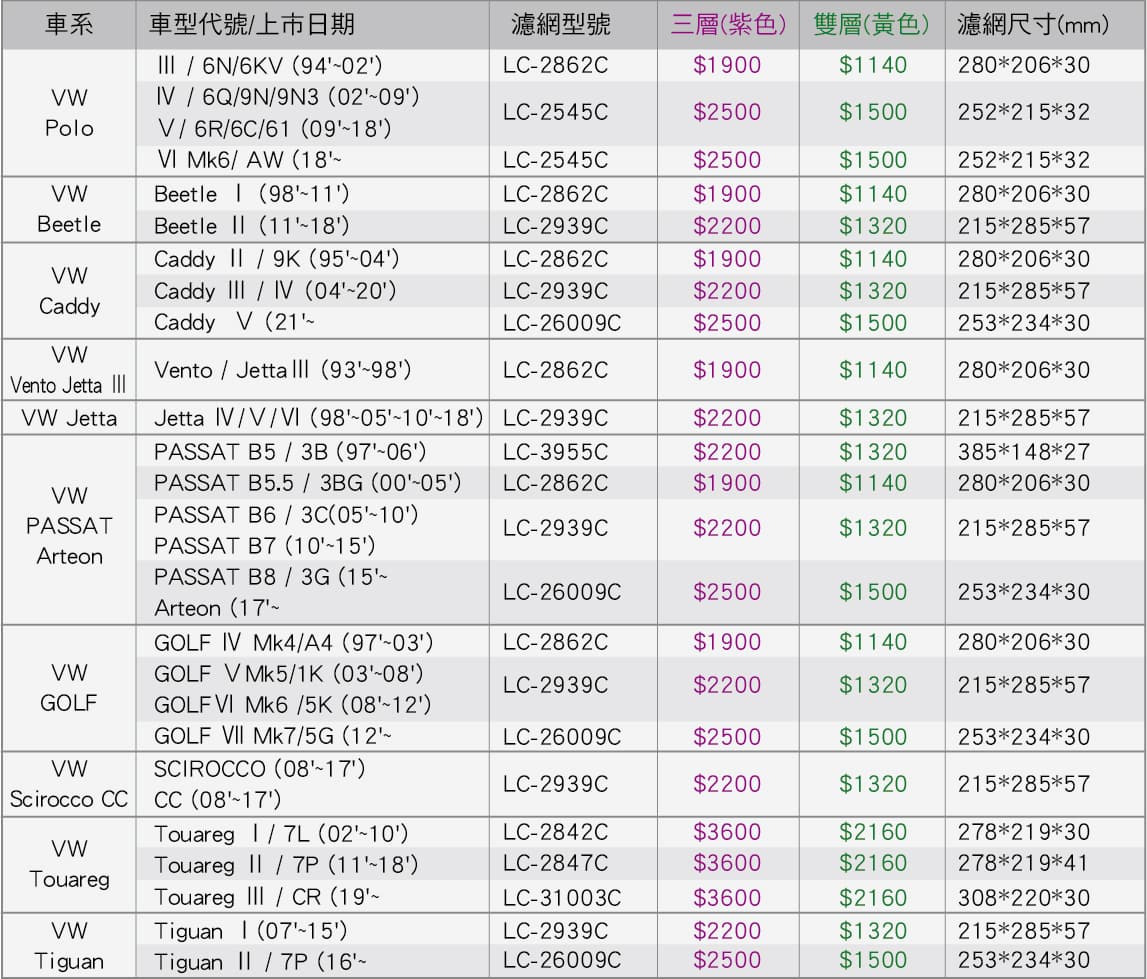Select the VW Scirocco CC series cell
Image resolution: width=1147 pixels, height=979 pixels.
69,784
